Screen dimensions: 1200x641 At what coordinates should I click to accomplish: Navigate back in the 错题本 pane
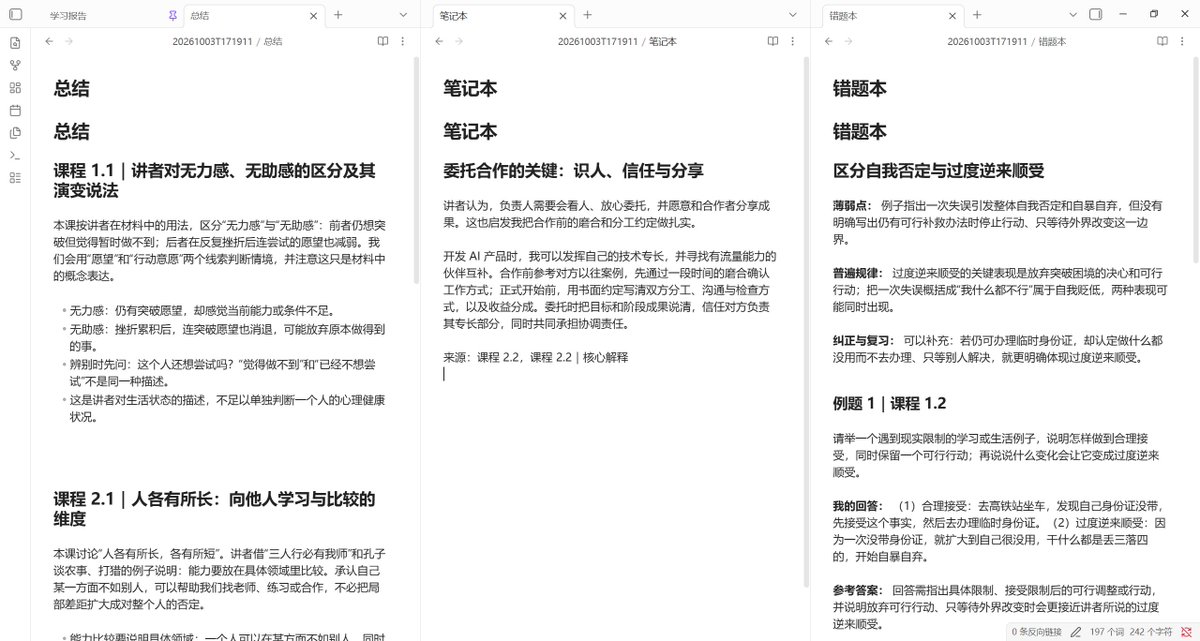tap(827, 41)
